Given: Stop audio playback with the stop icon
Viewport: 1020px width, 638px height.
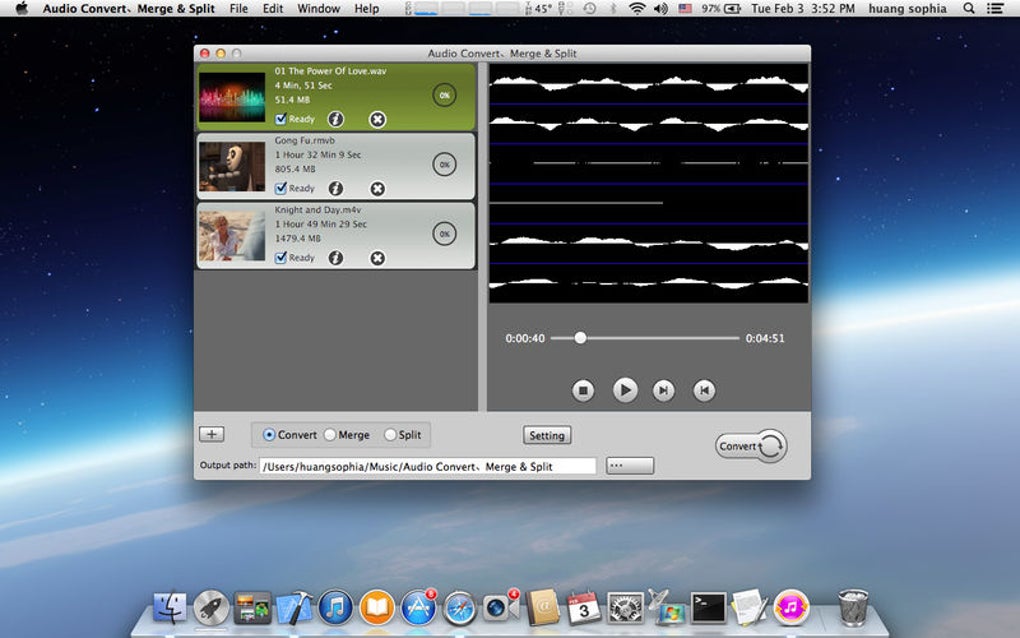Looking at the screenshot, I should (x=583, y=390).
